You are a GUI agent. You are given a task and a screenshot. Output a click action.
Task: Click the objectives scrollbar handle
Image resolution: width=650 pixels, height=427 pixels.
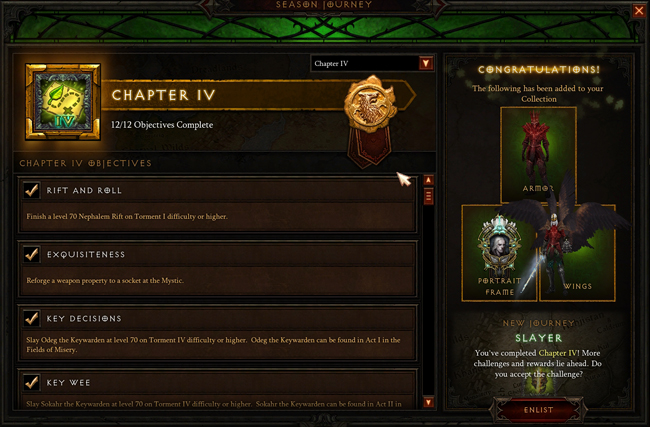click(x=429, y=196)
